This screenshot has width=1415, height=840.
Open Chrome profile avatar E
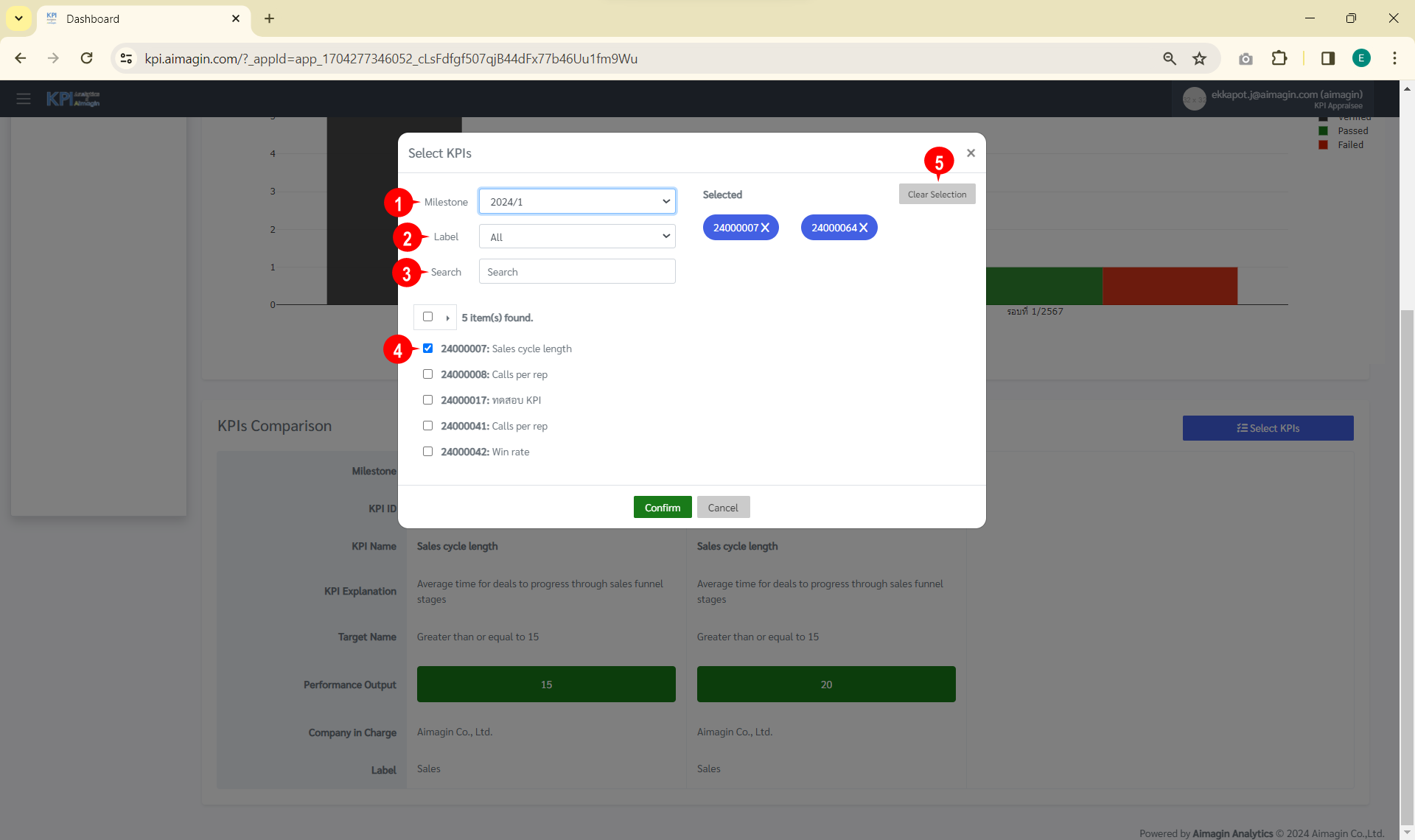click(1360, 58)
